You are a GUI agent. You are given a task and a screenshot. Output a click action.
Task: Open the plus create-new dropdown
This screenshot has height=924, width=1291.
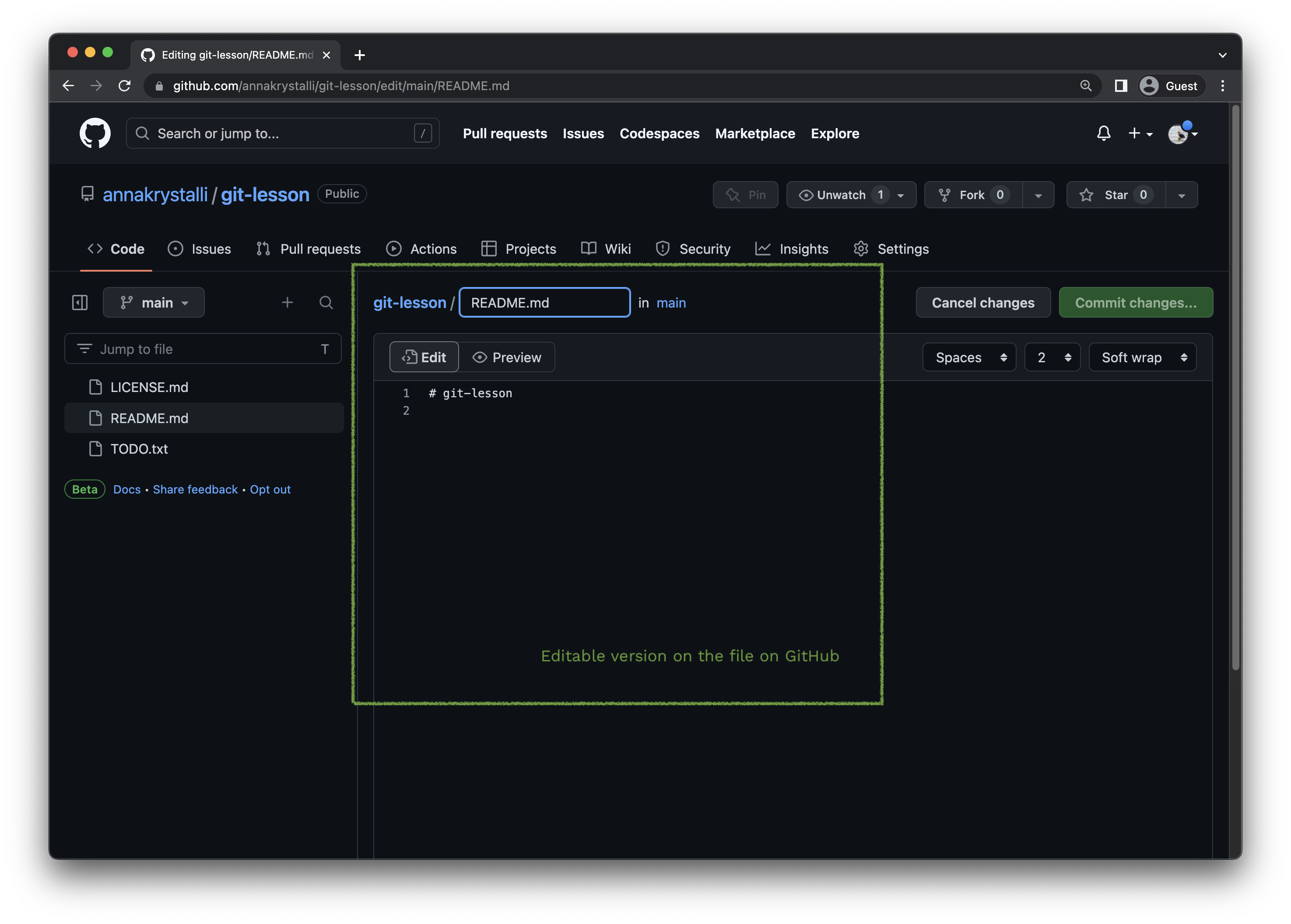(x=1140, y=134)
